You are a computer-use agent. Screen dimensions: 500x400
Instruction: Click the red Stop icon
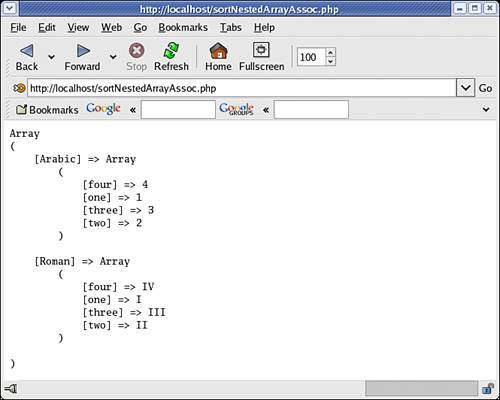137,51
